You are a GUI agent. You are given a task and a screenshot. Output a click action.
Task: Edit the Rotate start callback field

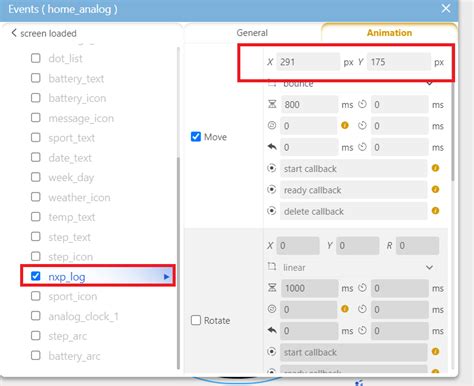tap(354, 352)
